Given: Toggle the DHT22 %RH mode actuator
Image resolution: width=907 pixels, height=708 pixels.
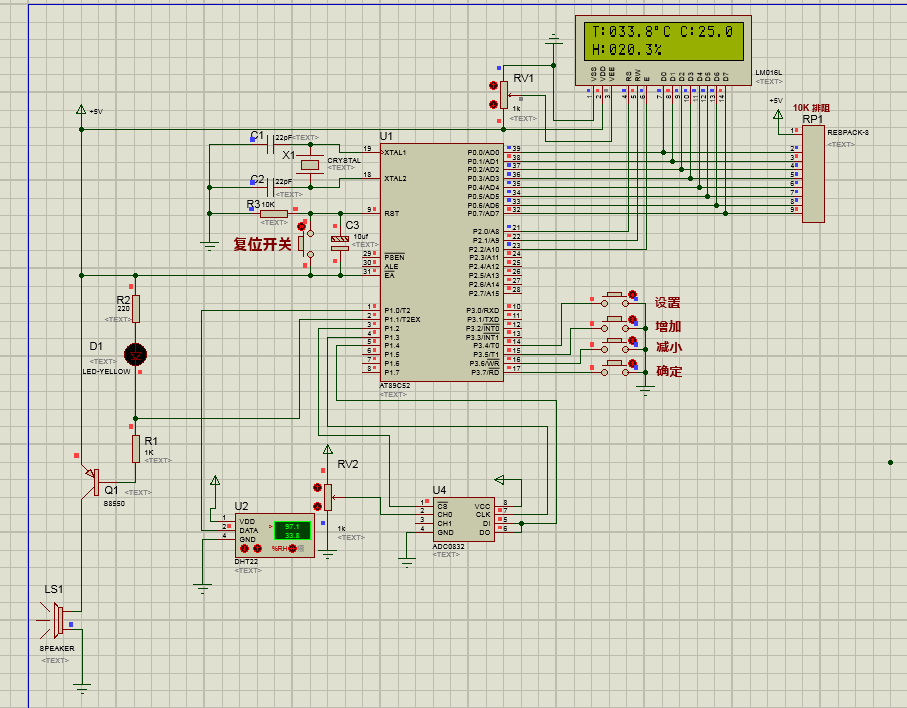Looking at the screenshot, I should click(293, 548).
